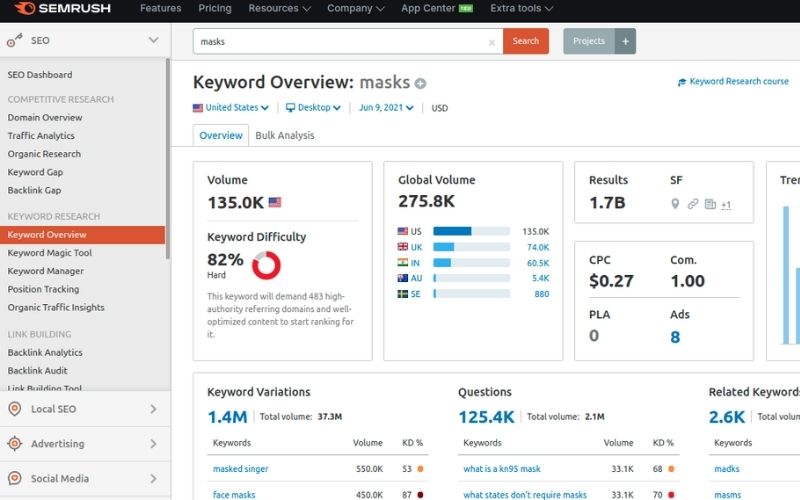This screenshot has width=800, height=500.
Task: Click the Australia flag in Global Volume
Action: pyautogui.click(x=403, y=278)
